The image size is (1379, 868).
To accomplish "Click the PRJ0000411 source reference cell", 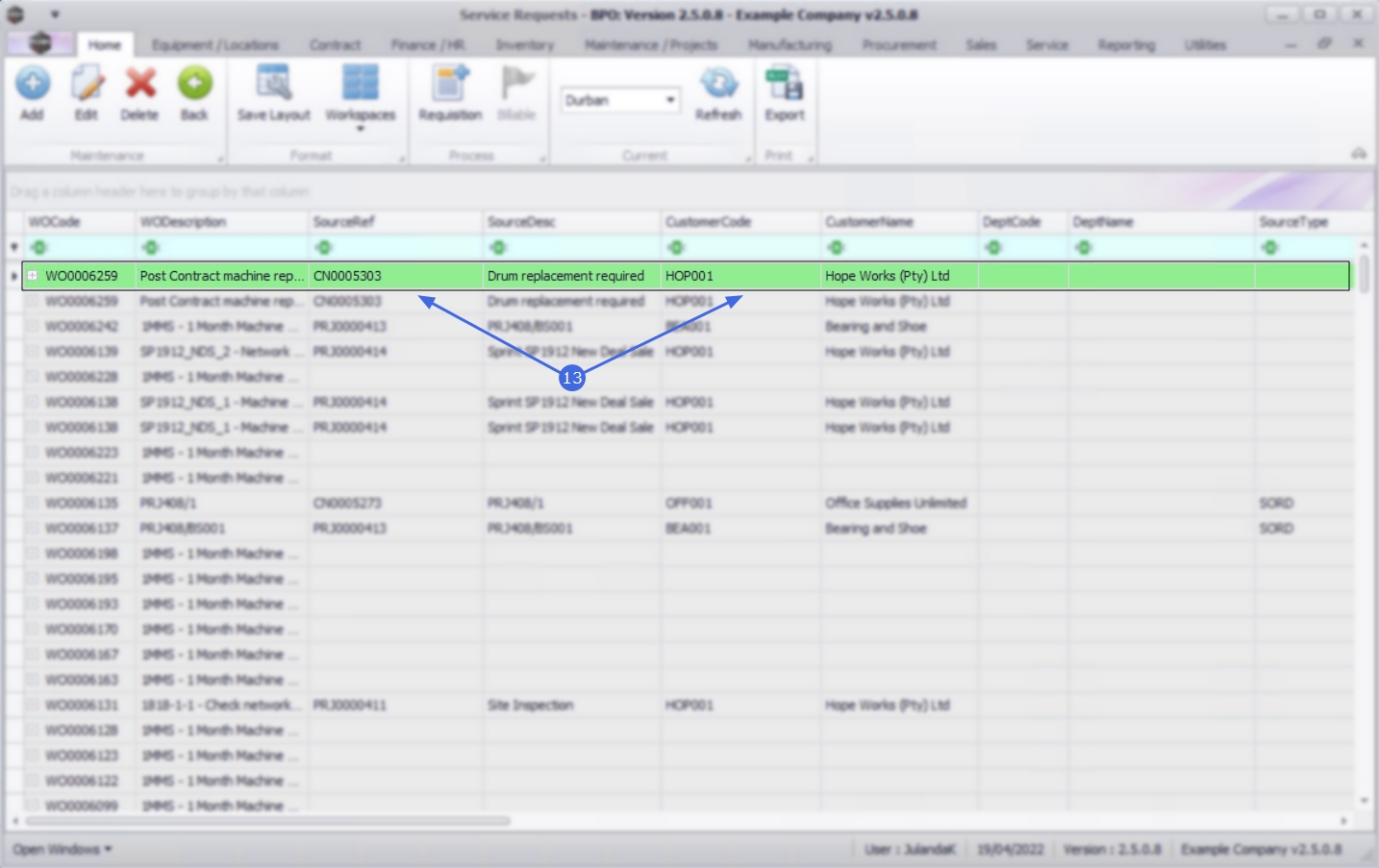I will point(396,705).
